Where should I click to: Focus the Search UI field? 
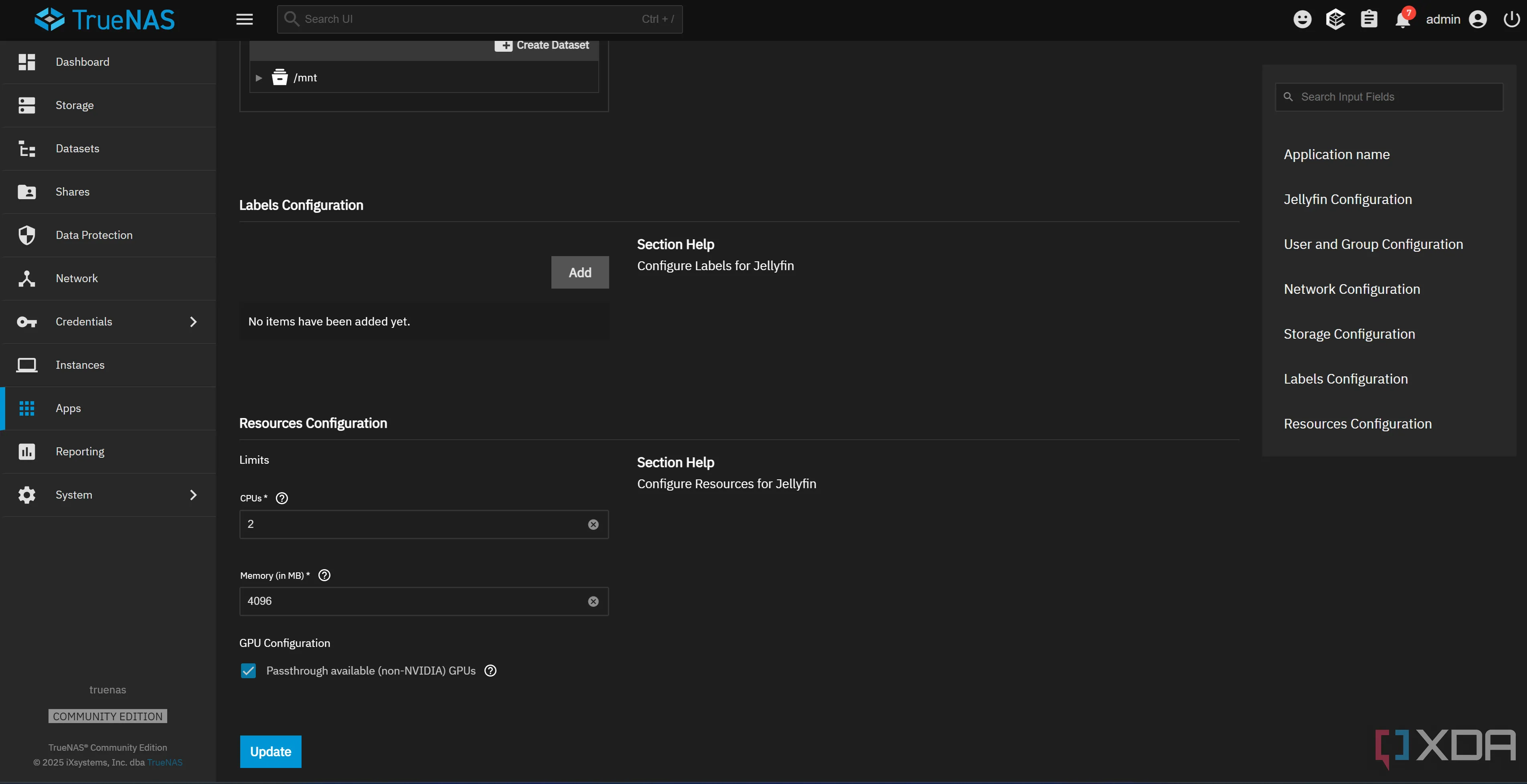(480, 19)
